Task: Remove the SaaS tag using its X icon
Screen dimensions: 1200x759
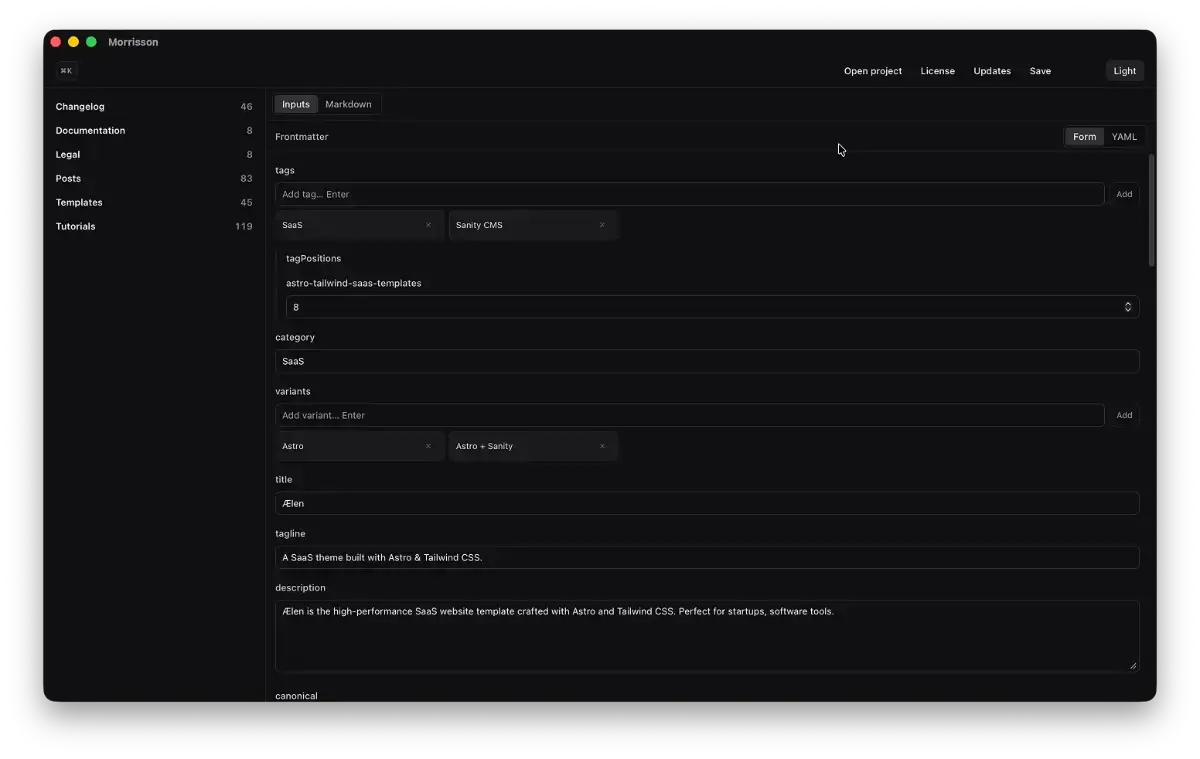Action: pos(428,225)
